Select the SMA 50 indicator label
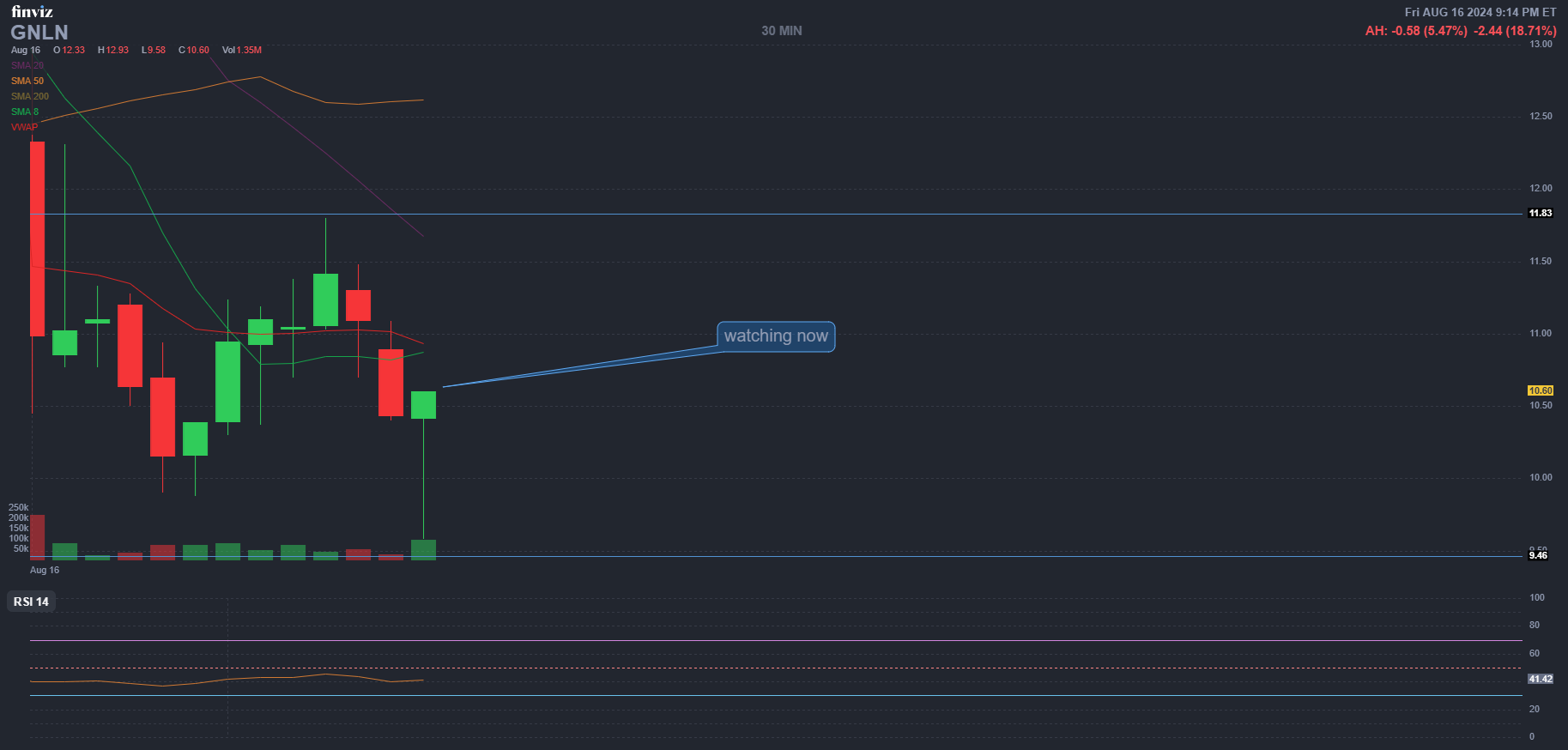The image size is (1568, 750). click(x=27, y=81)
